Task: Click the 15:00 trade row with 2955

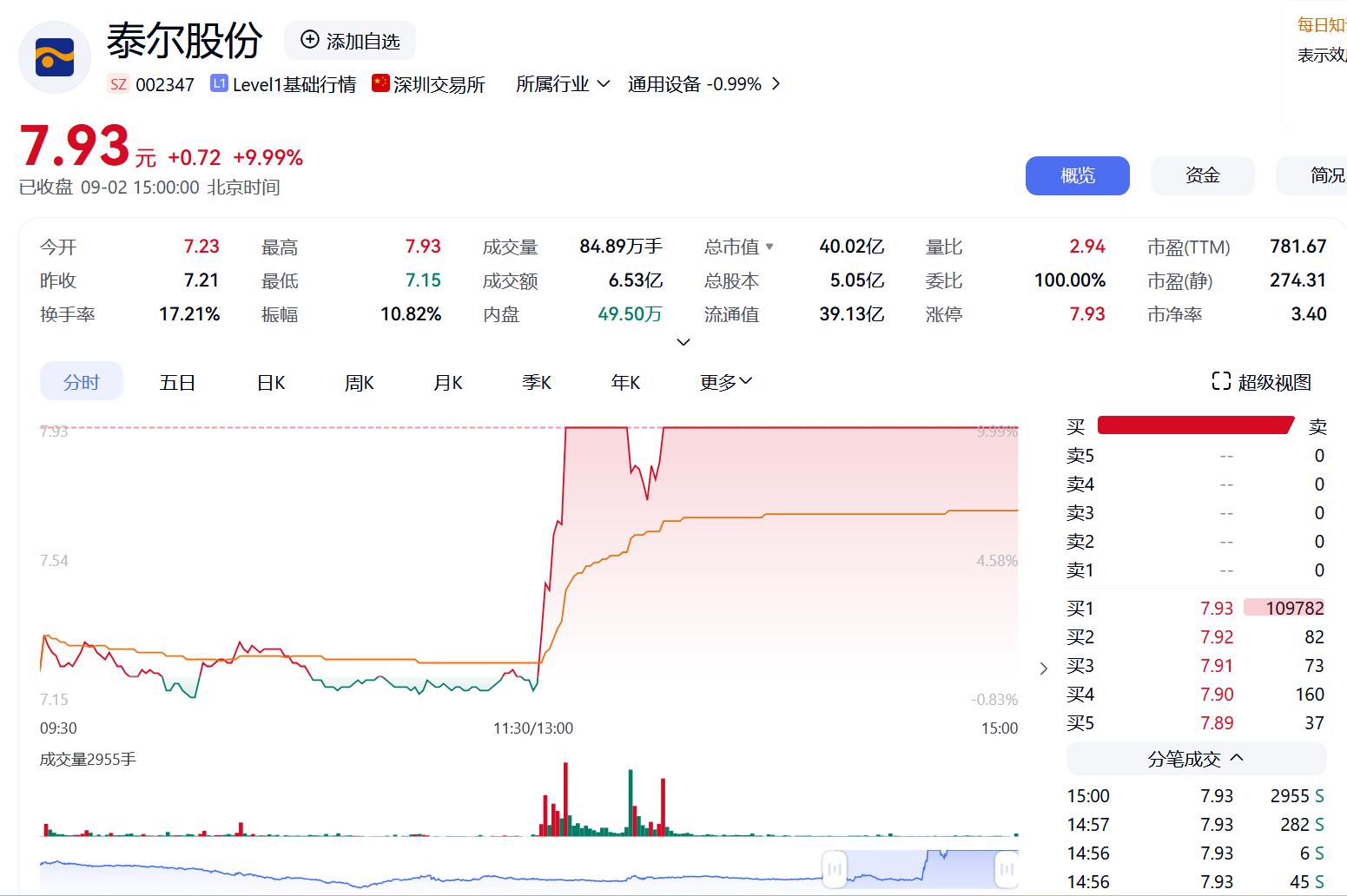Action: click(x=1196, y=796)
